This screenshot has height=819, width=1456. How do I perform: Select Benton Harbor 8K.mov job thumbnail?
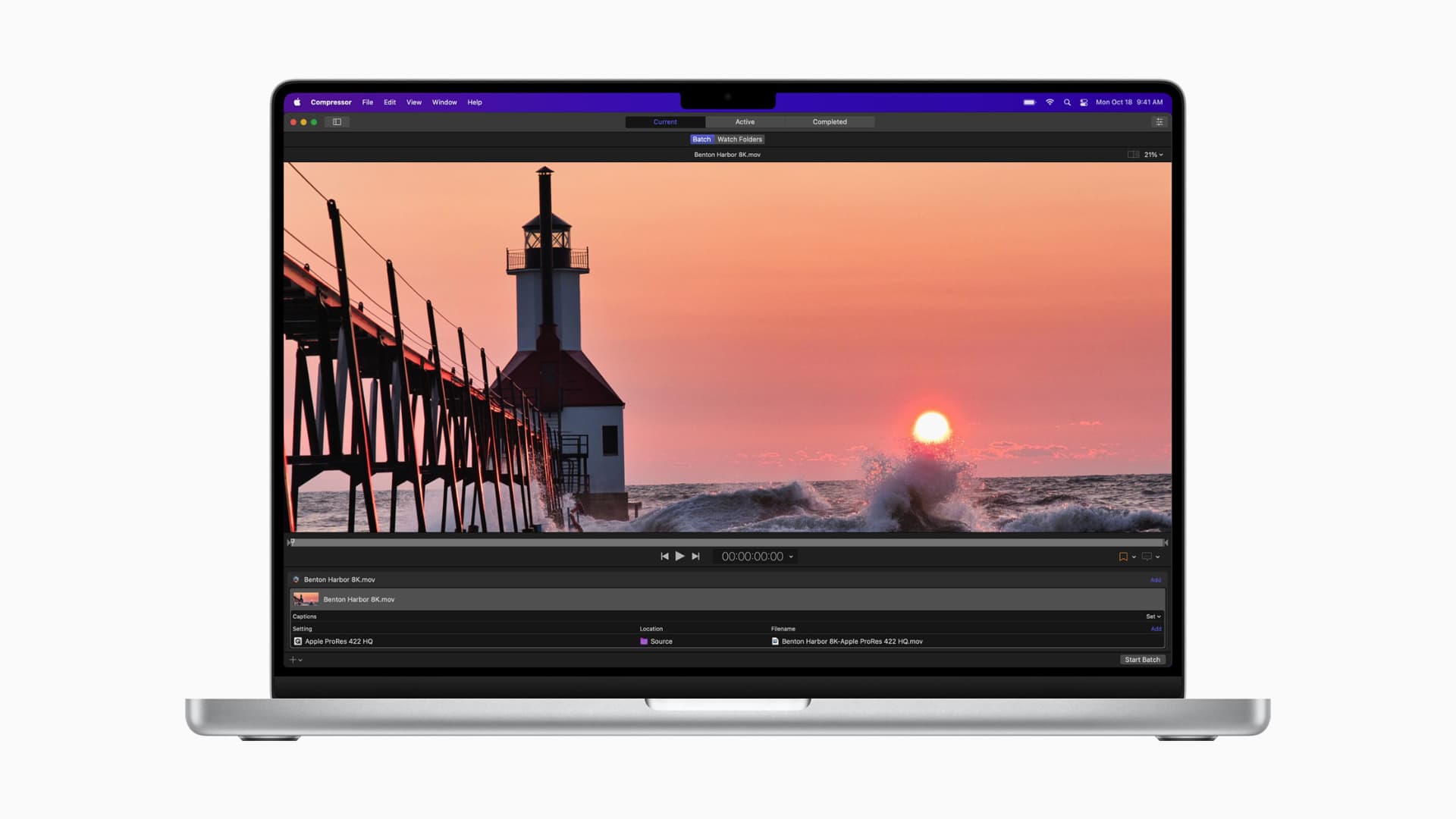pos(306,599)
